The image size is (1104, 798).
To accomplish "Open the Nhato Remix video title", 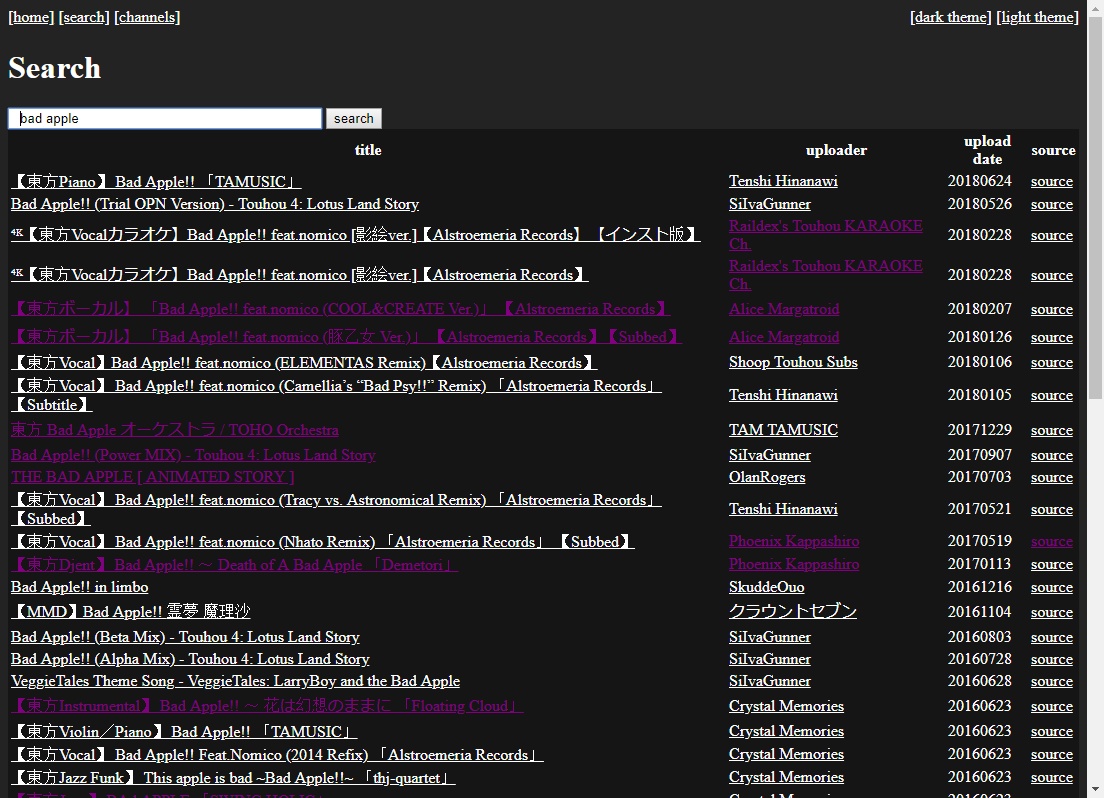I will point(322,542).
